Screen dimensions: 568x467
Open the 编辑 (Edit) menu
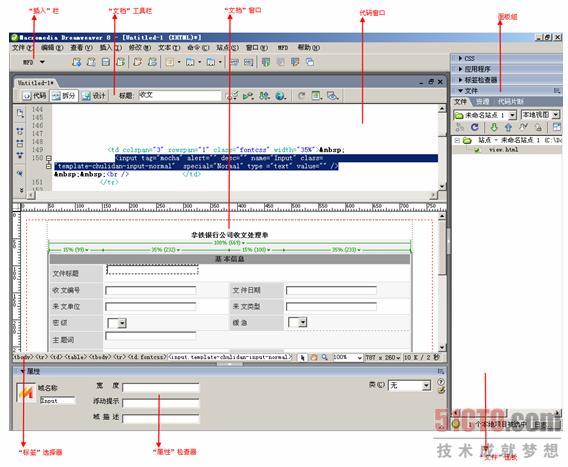pyautogui.click(x=52, y=48)
